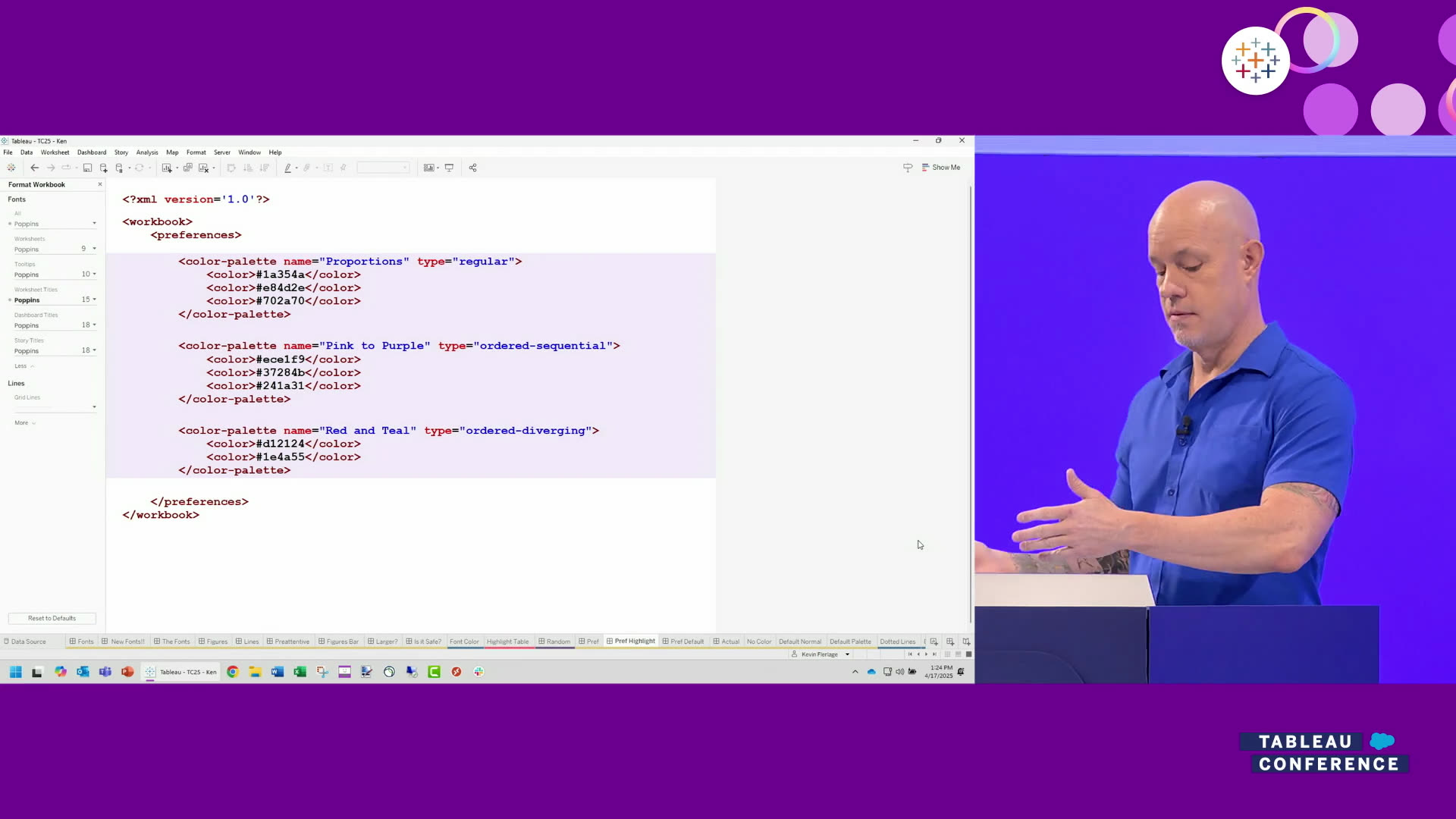Click the Undo back arrow

pos(34,168)
